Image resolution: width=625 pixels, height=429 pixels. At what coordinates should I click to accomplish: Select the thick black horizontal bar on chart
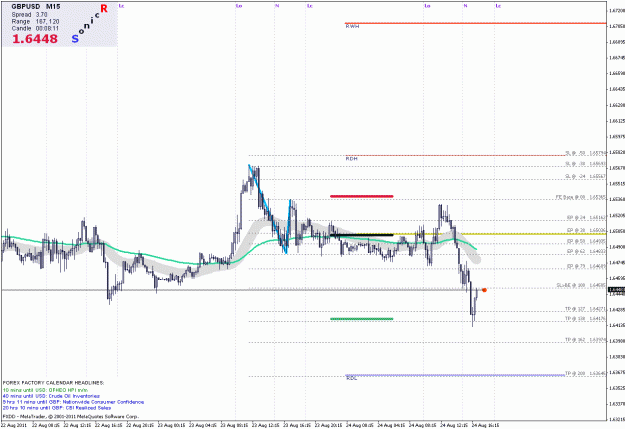[x=362, y=235]
